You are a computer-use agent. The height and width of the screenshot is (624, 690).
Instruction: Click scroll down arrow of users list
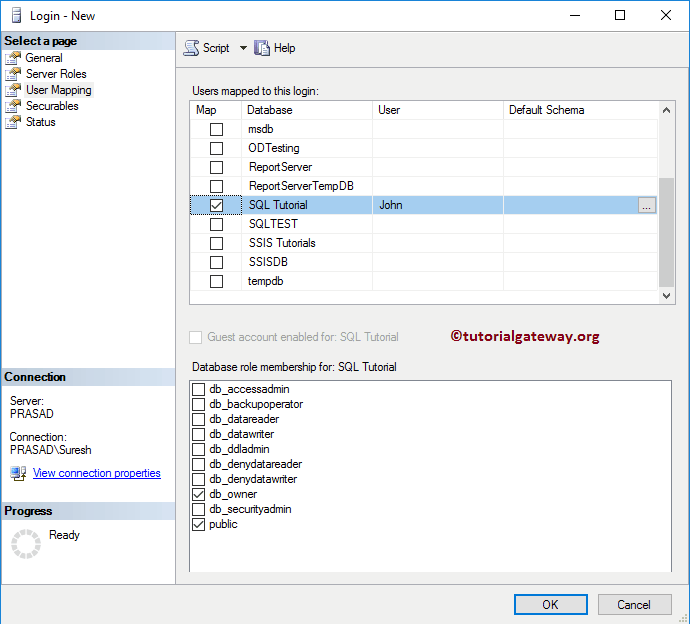point(666,296)
